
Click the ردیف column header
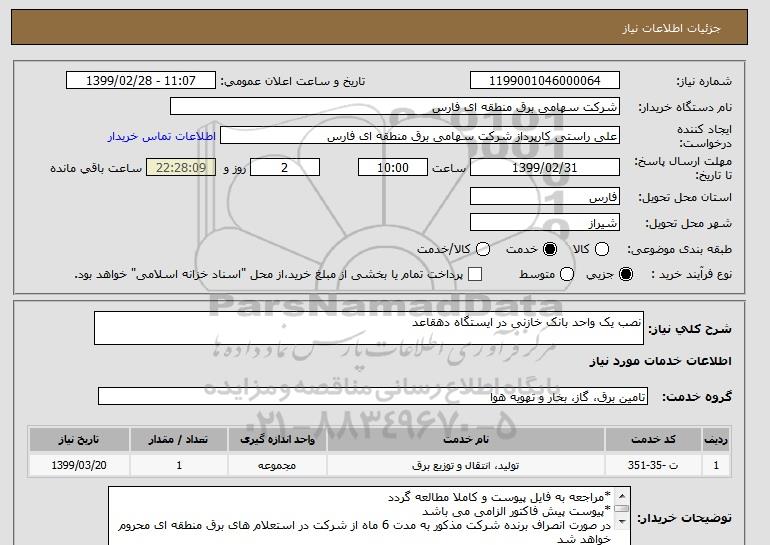716,439
